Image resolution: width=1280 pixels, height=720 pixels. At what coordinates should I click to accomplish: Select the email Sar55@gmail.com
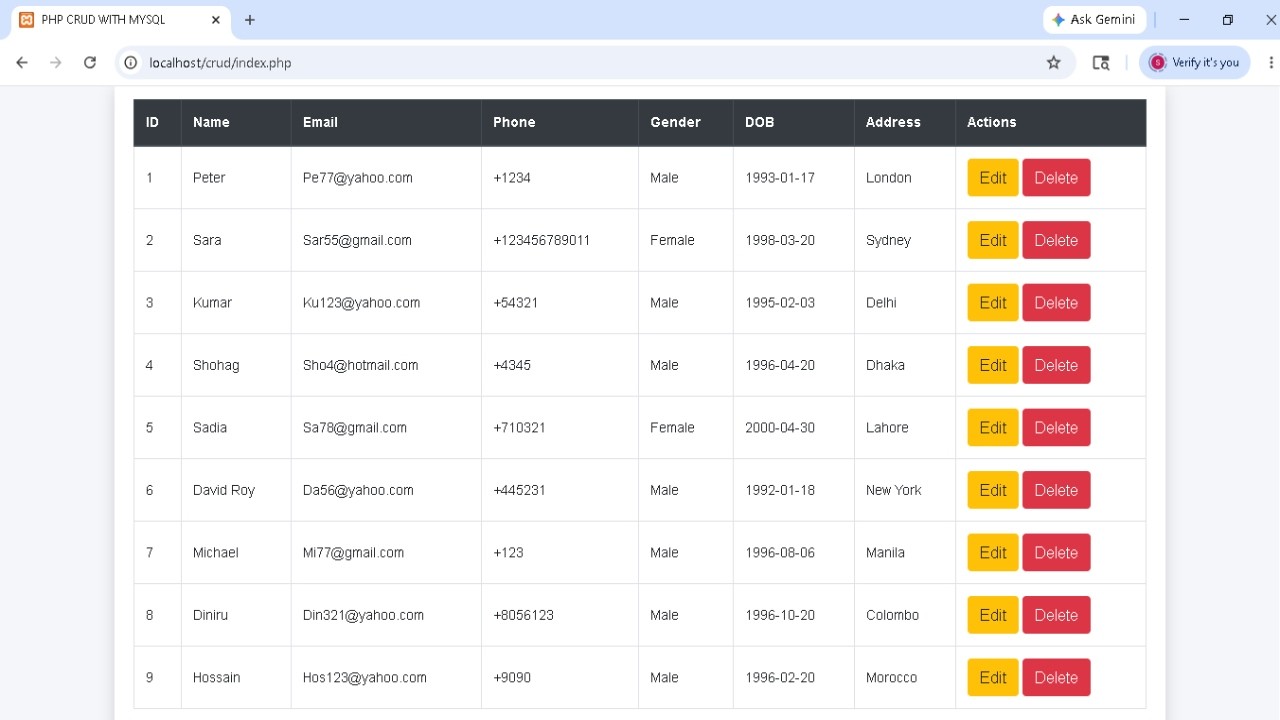(357, 240)
